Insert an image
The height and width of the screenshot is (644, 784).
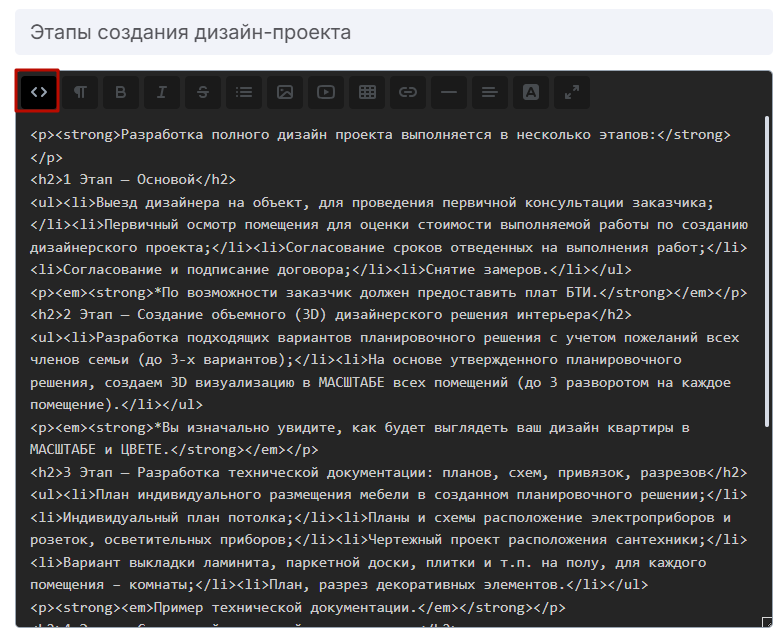pyautogui.click(x=285, y=92)
